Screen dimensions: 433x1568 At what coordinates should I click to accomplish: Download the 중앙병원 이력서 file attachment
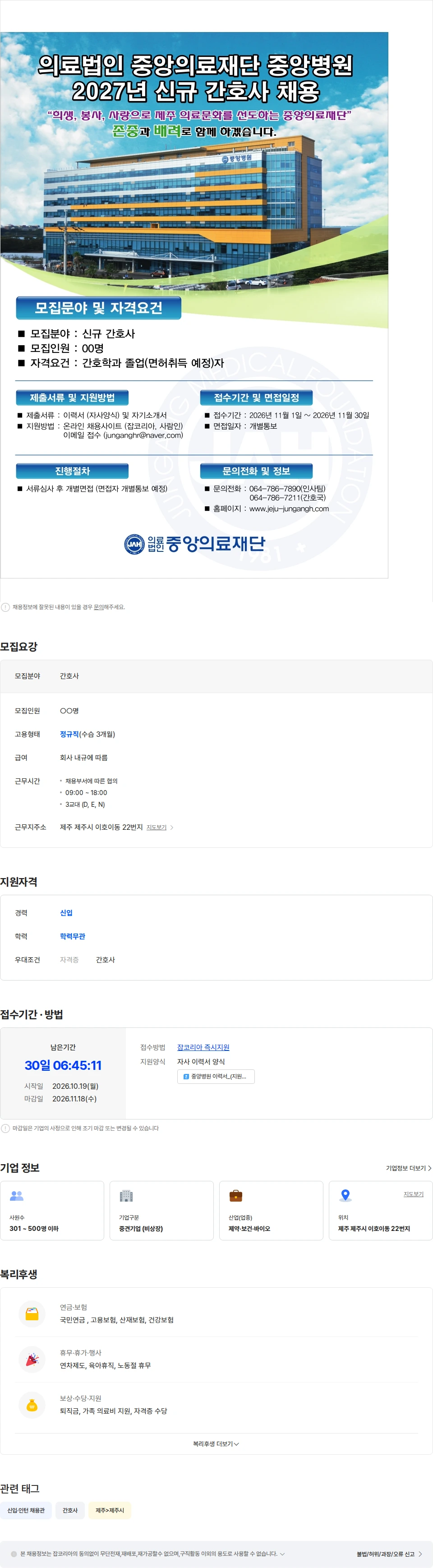(216, 1076)
